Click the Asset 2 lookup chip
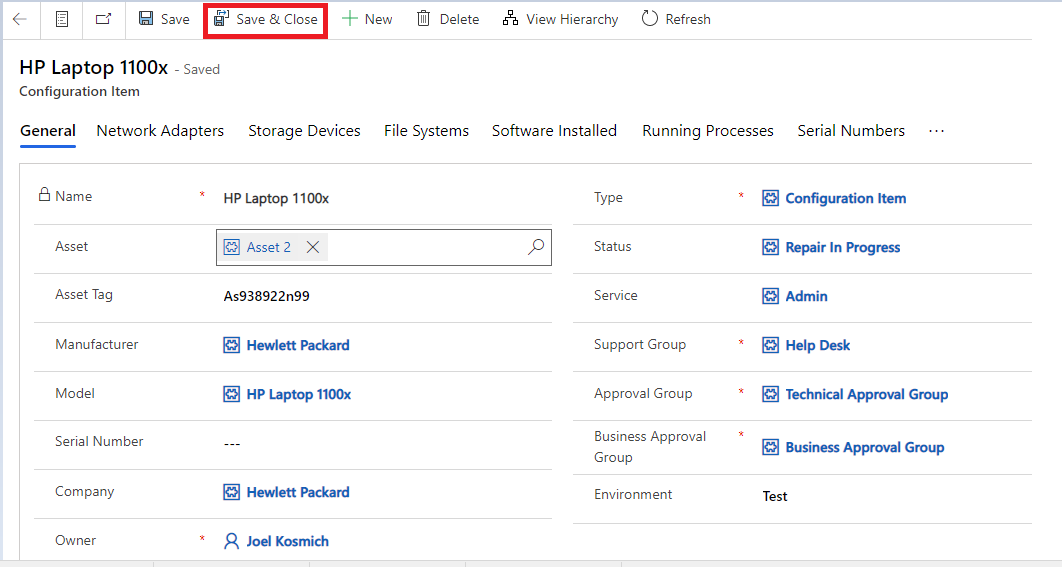1062x567 pixels. click(272, 247)
